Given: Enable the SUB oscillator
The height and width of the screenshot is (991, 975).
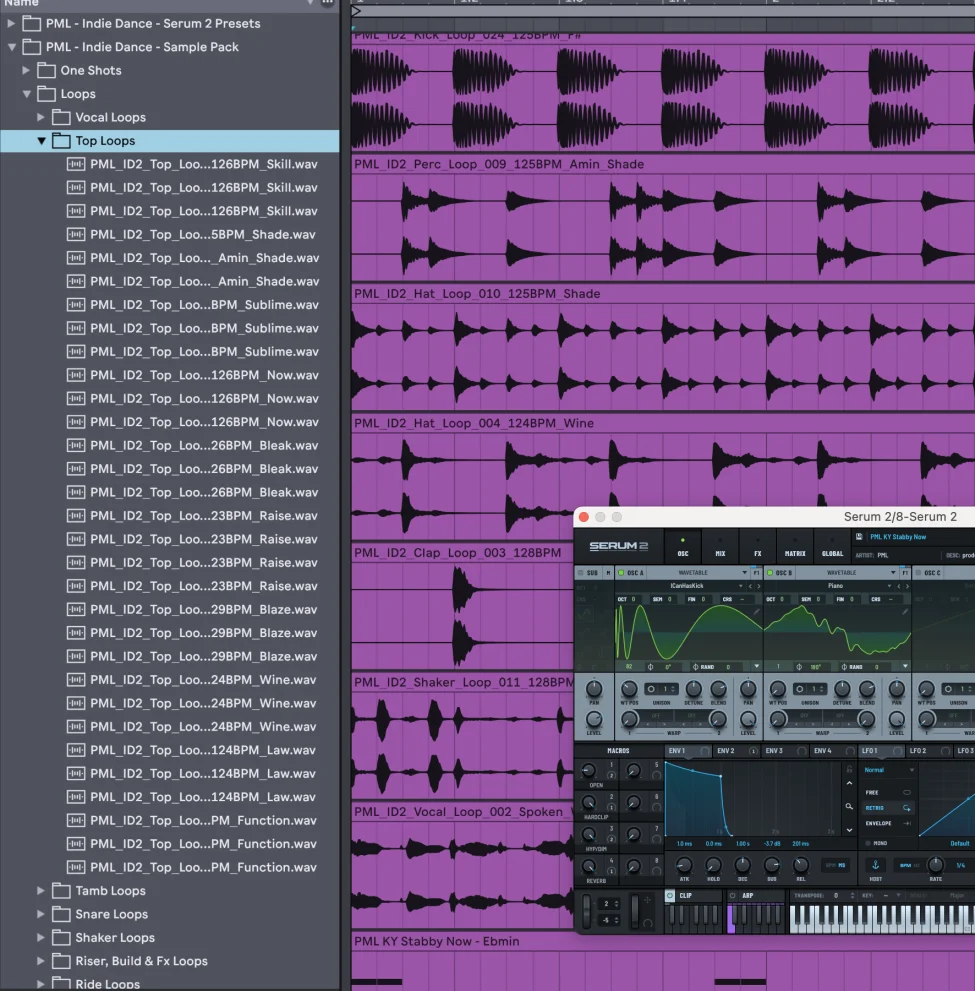Looking at the screenshot, I should click(581, 573).
